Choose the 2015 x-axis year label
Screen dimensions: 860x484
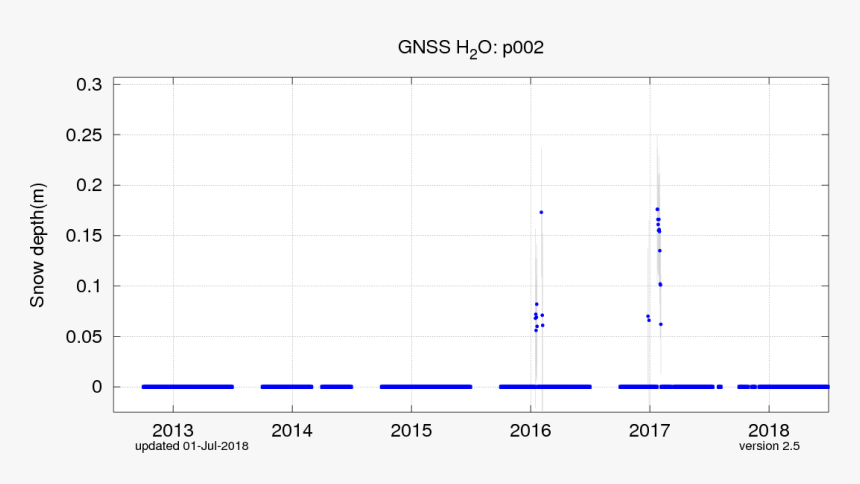[411, 431]
